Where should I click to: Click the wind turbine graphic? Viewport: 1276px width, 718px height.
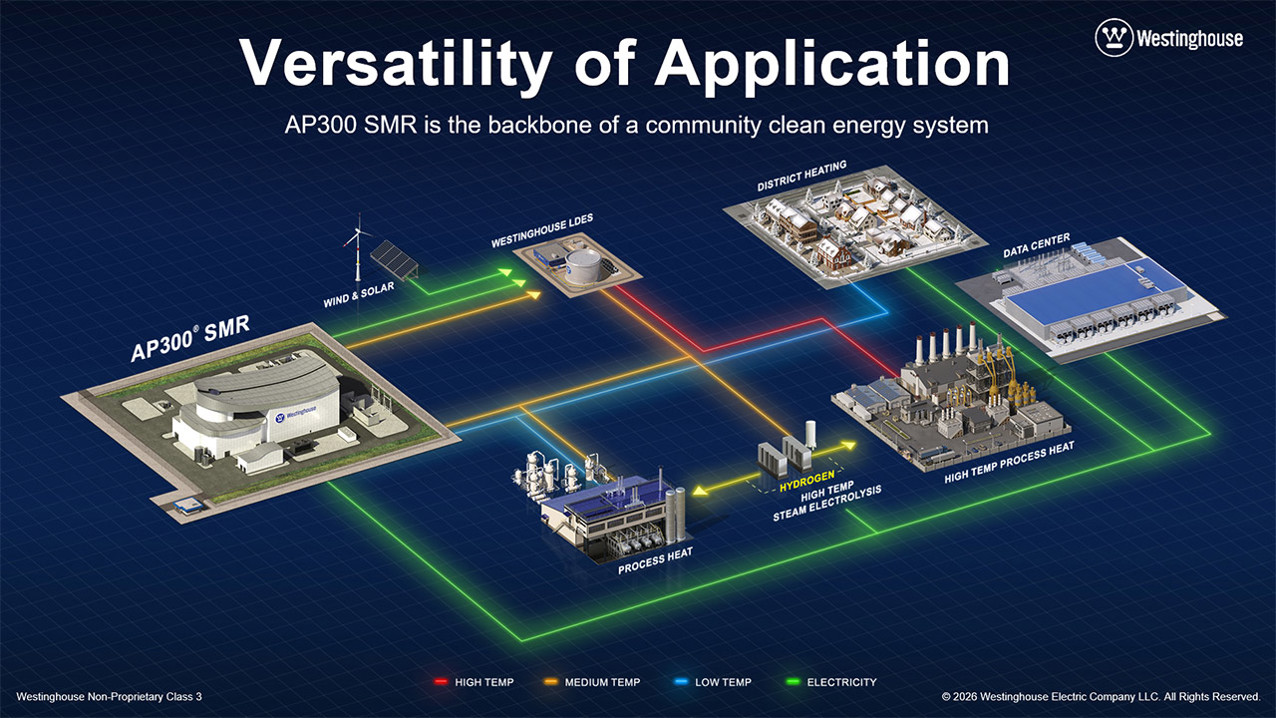coord(351,250)
